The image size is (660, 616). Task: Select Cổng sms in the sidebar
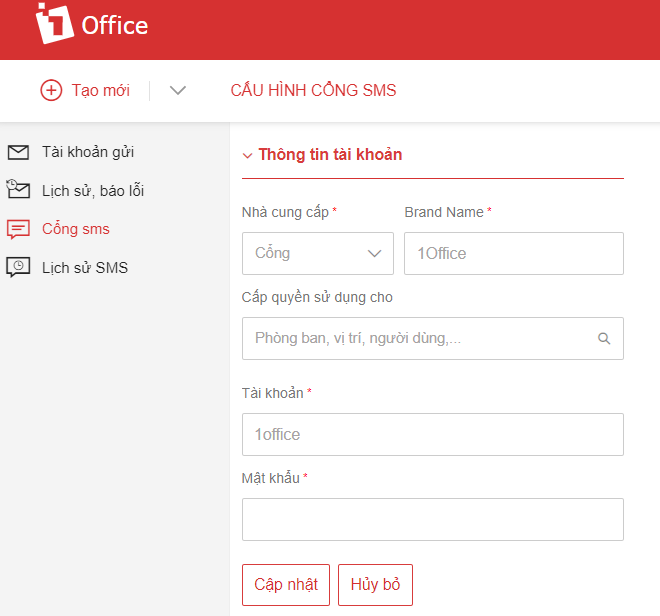click(76, 229)
